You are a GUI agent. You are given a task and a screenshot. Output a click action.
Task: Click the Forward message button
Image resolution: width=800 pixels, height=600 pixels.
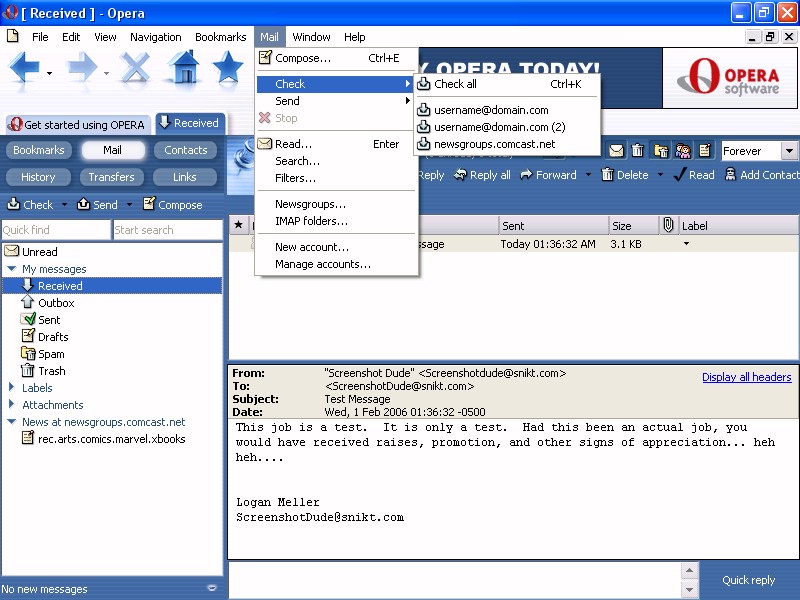tap(548, 175)
